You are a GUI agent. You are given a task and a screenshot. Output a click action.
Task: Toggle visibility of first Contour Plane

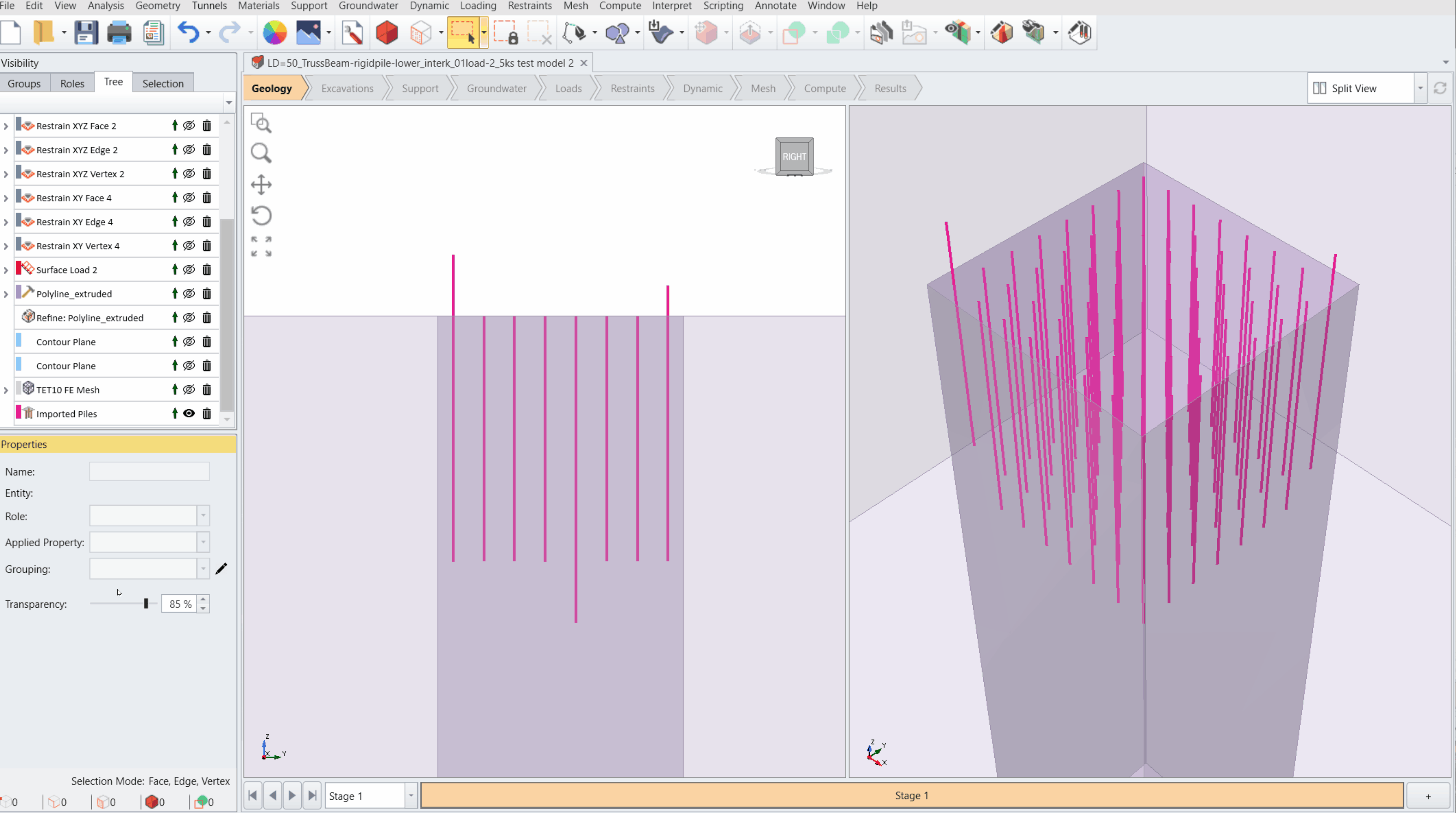coord(189,341)
